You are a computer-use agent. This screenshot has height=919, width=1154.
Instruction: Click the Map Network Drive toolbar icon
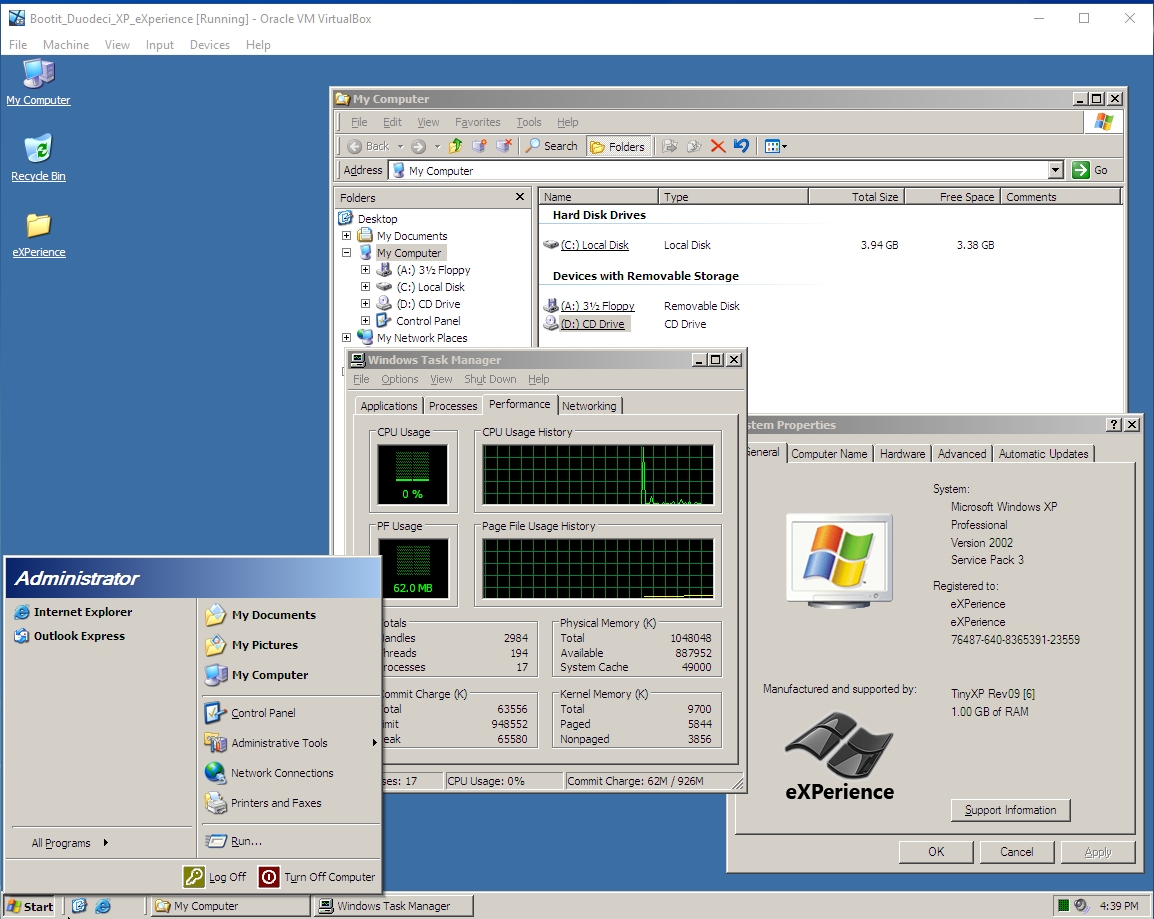coord(479,146)
